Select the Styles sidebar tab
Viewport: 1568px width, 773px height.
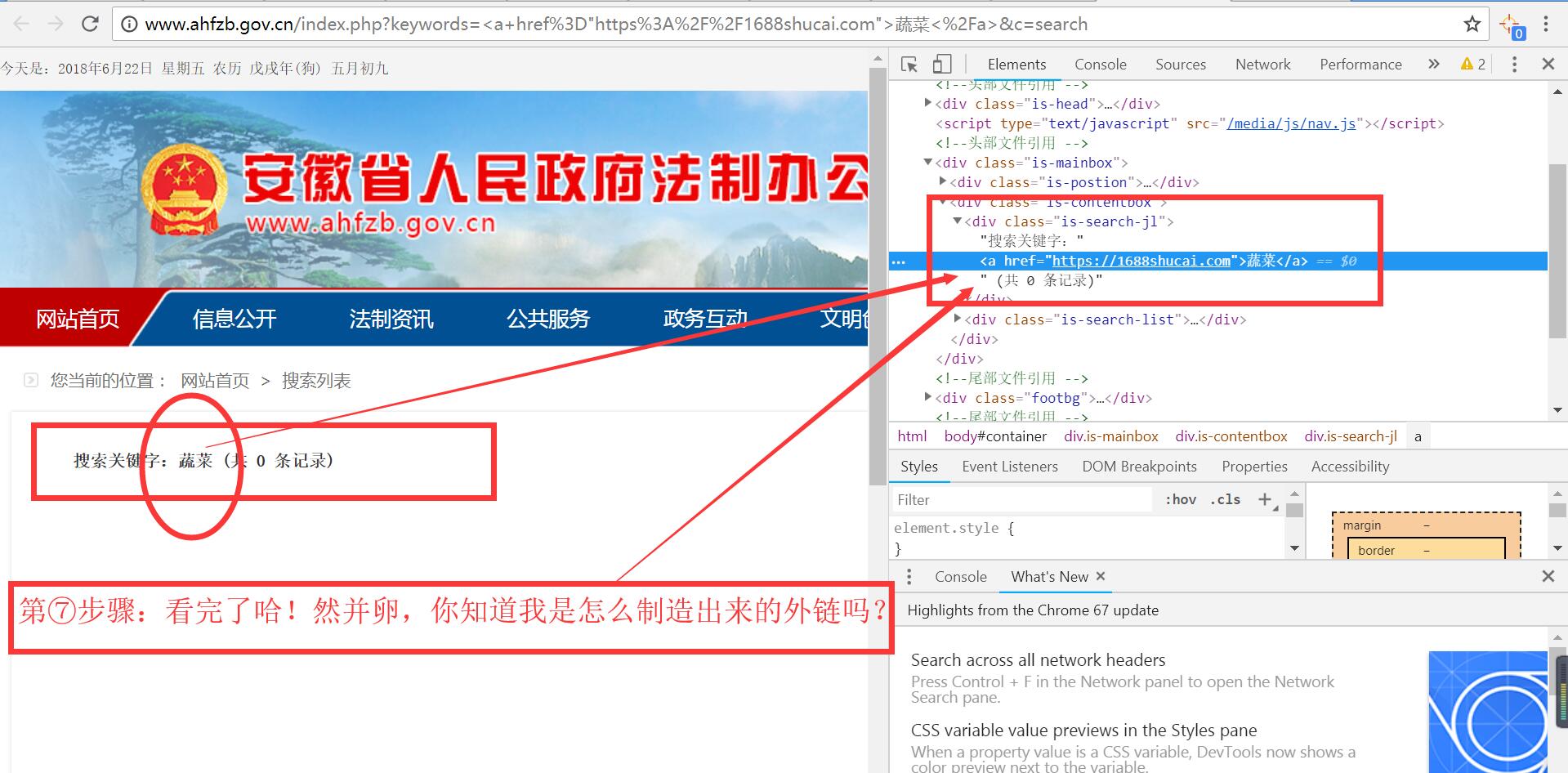pyautogui.click(x=918, y=467)
